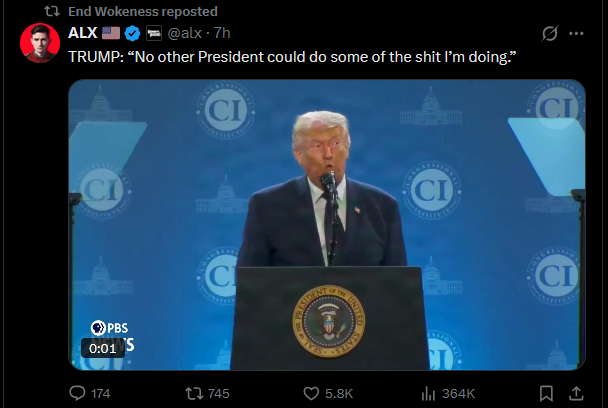Open the Grok explain icon
The height and width of the screenshot is (408, 608).
point(550,33)
